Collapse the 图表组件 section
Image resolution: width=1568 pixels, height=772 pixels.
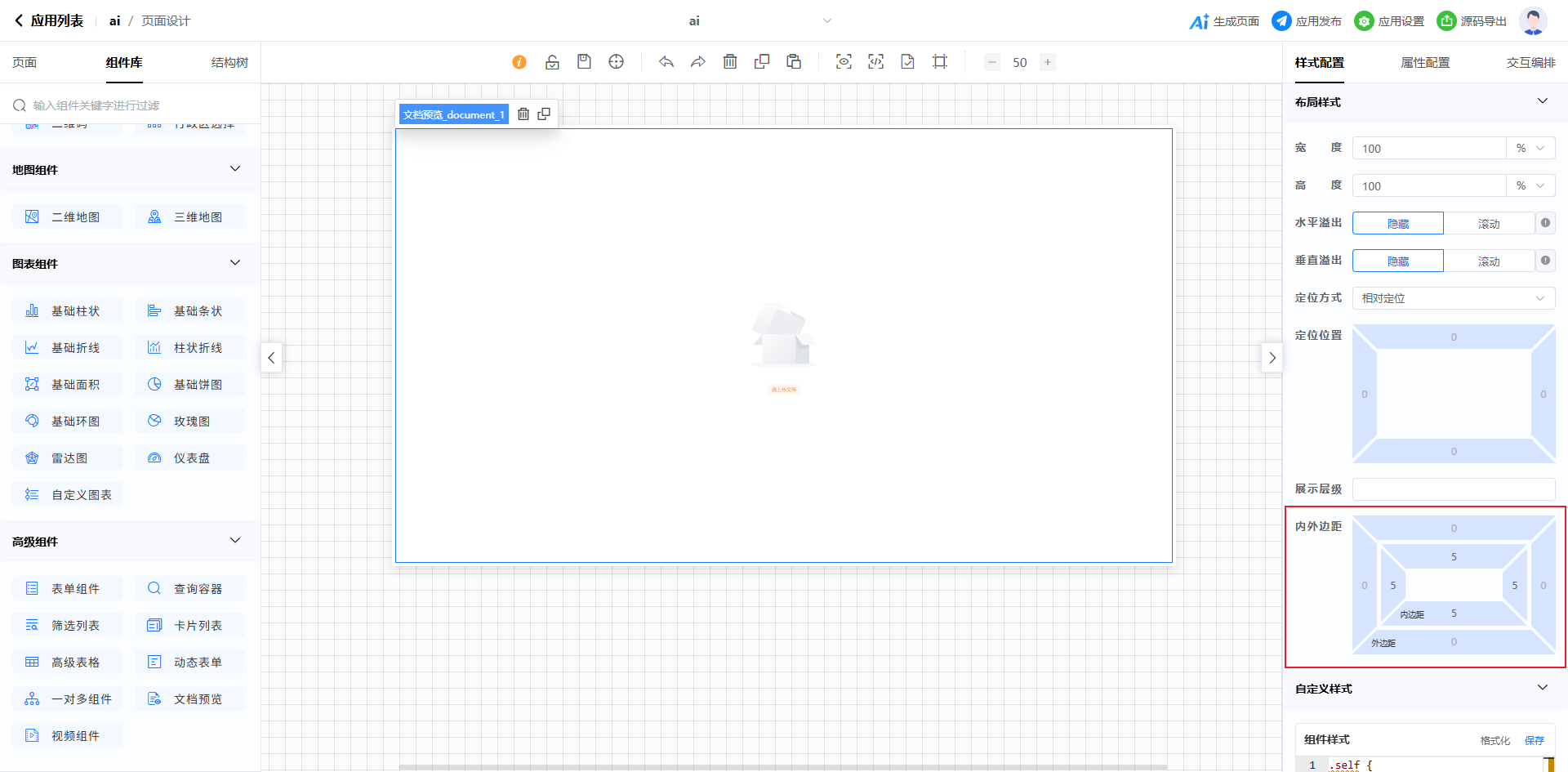[235, 263]
